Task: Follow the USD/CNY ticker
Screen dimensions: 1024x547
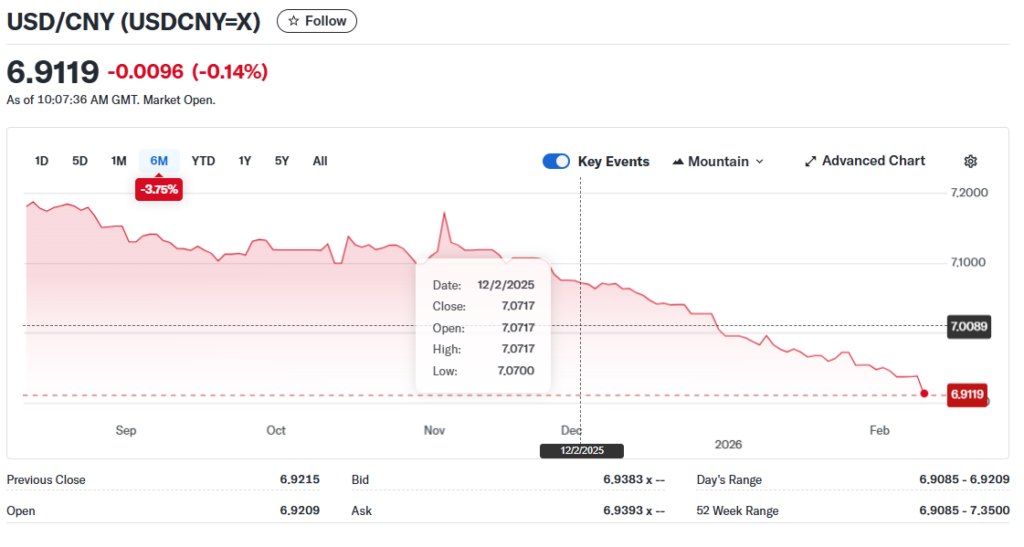Action: click(316, 21)
